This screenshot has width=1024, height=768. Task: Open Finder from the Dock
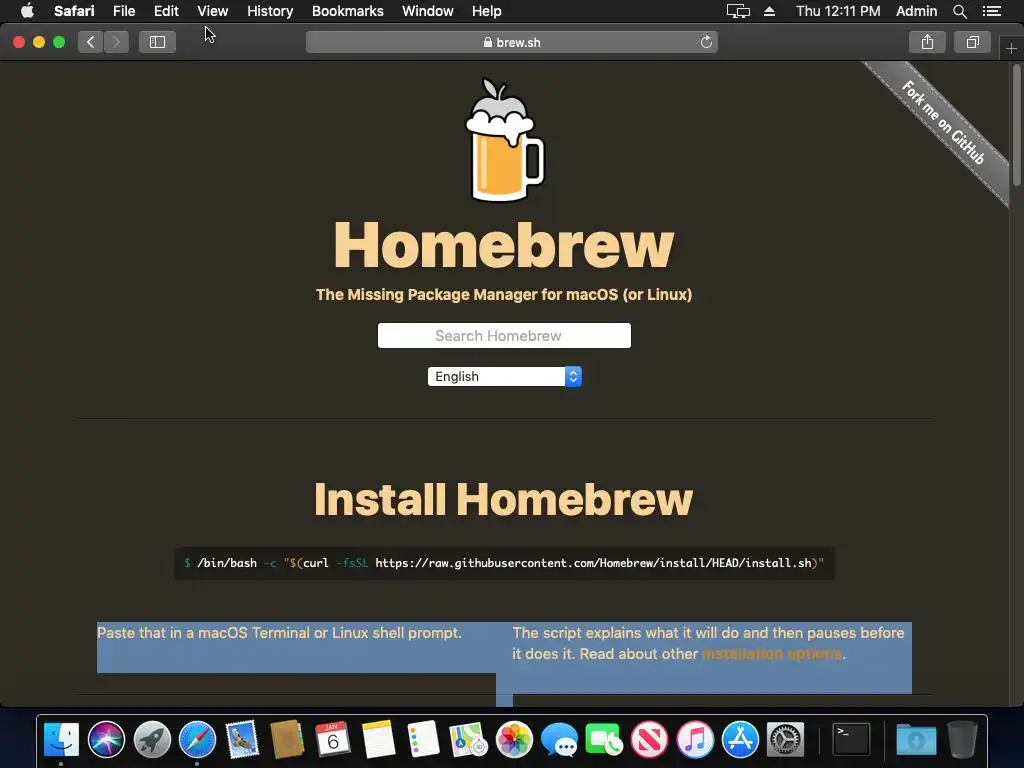[x=61, y=740]
